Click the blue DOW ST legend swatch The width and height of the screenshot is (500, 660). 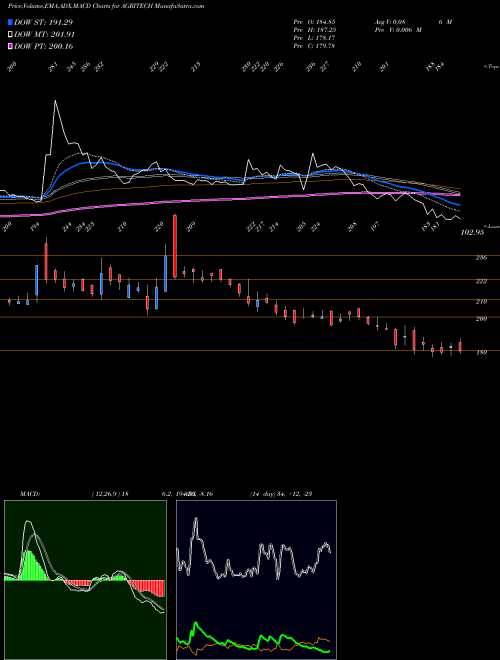click(10, 22)
